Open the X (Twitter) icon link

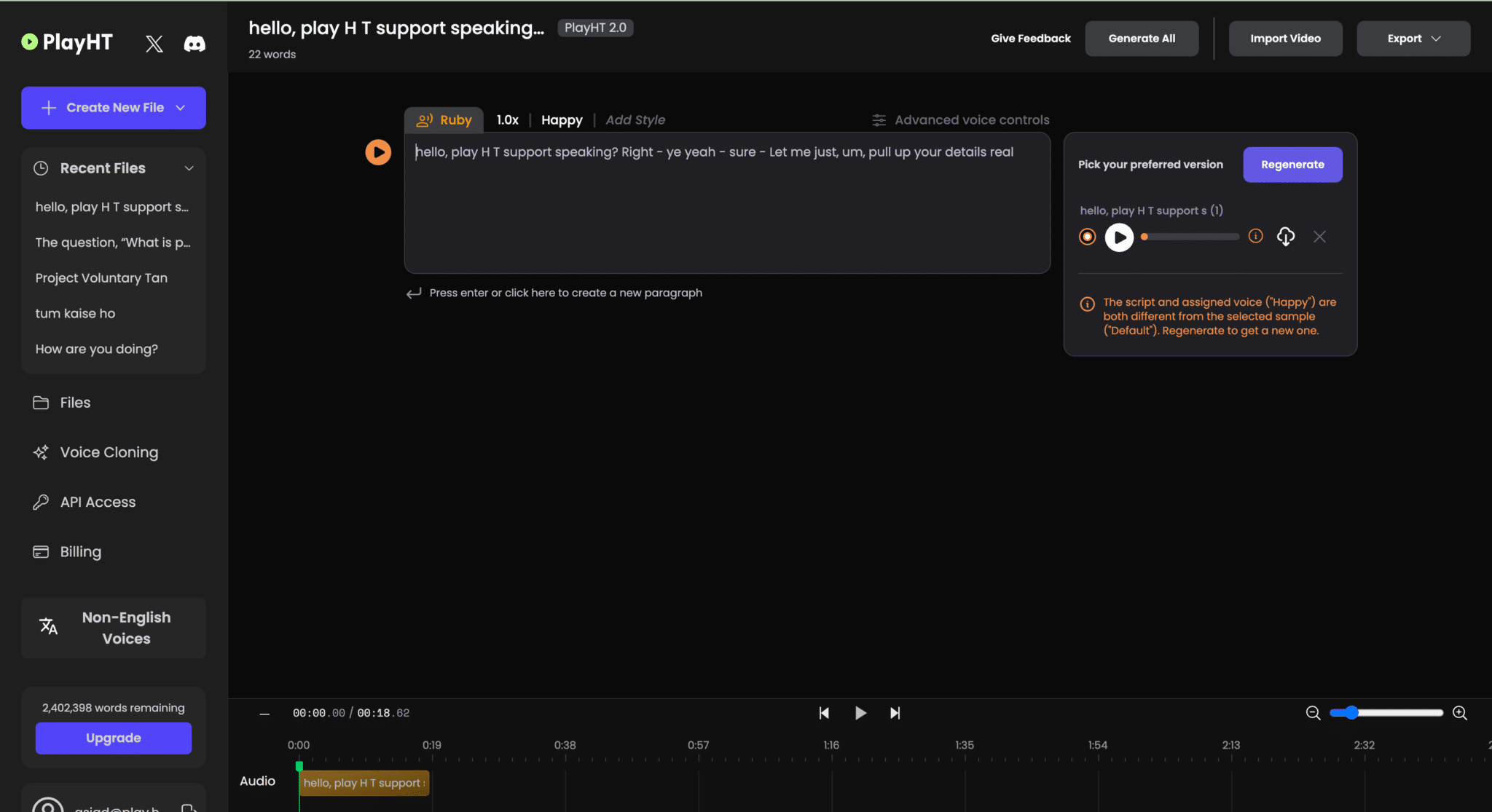(x=154, y=44)
